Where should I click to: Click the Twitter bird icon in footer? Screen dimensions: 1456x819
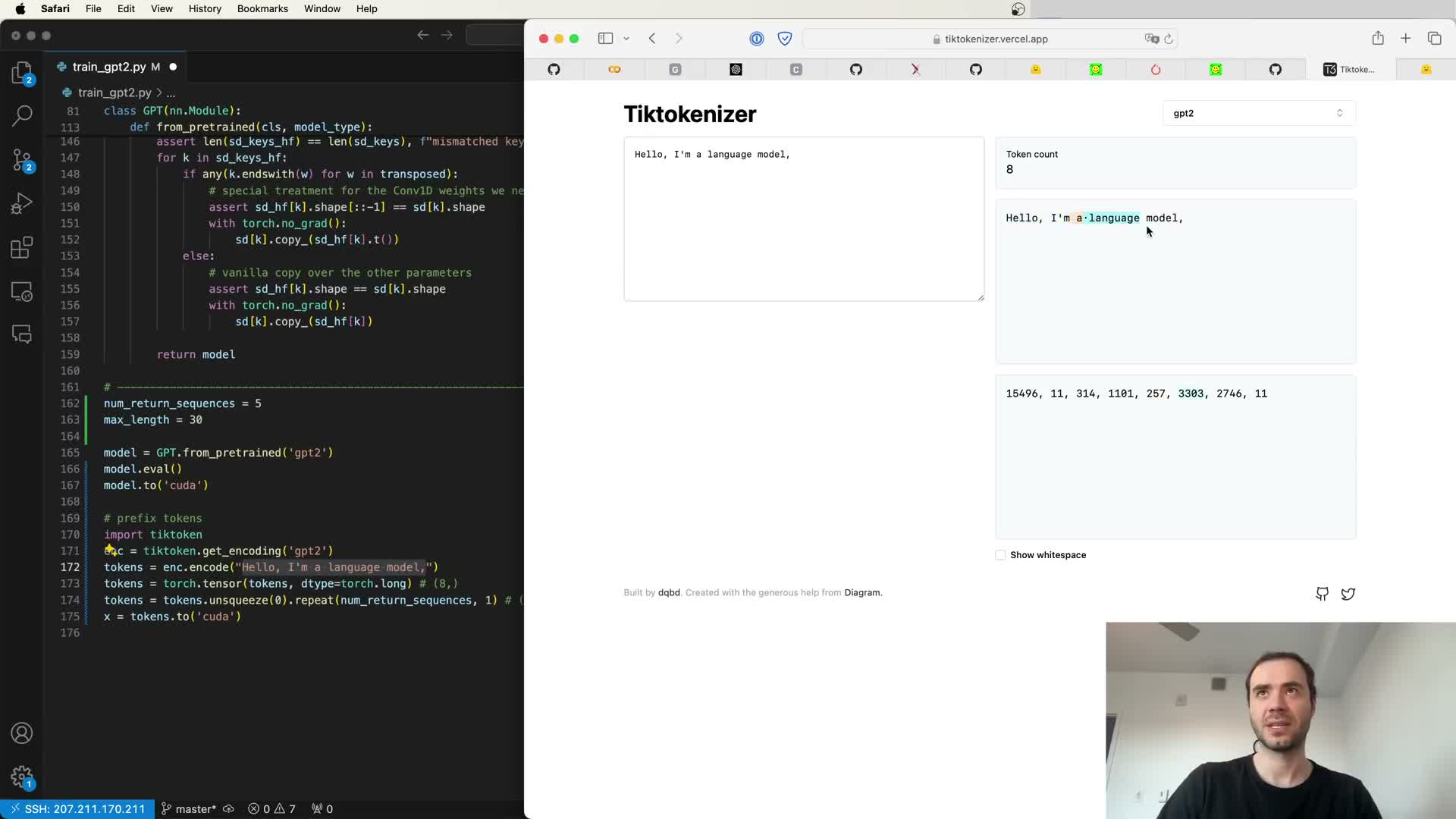1348,594
